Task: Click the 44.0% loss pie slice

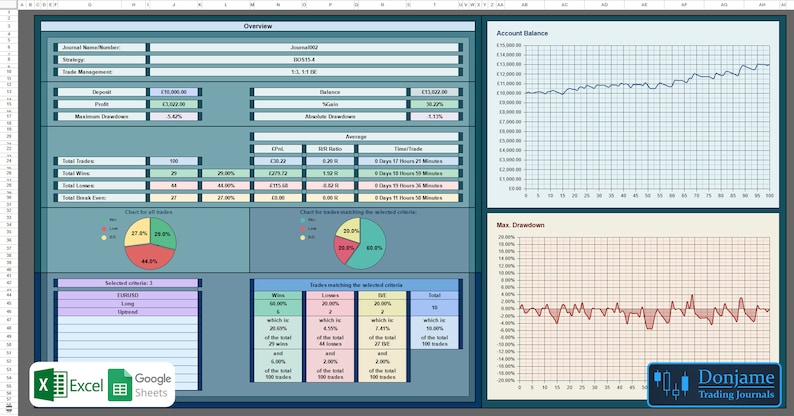Action: pyautogui.click(x=148, y=258)
